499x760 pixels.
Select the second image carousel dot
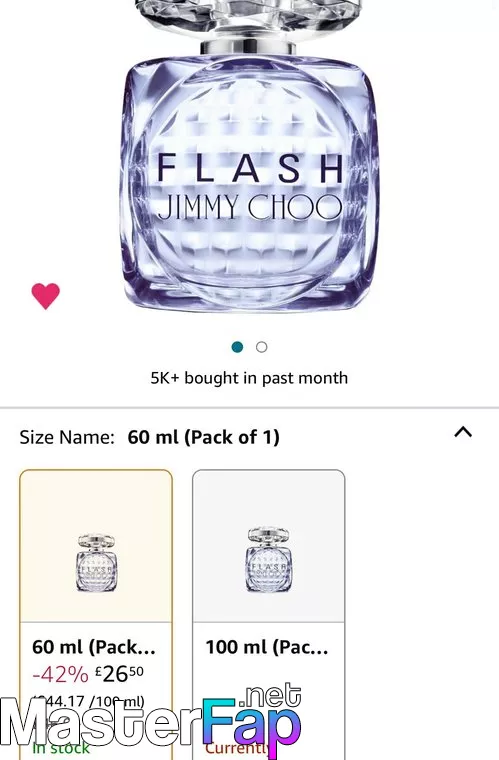coord(262,347)
